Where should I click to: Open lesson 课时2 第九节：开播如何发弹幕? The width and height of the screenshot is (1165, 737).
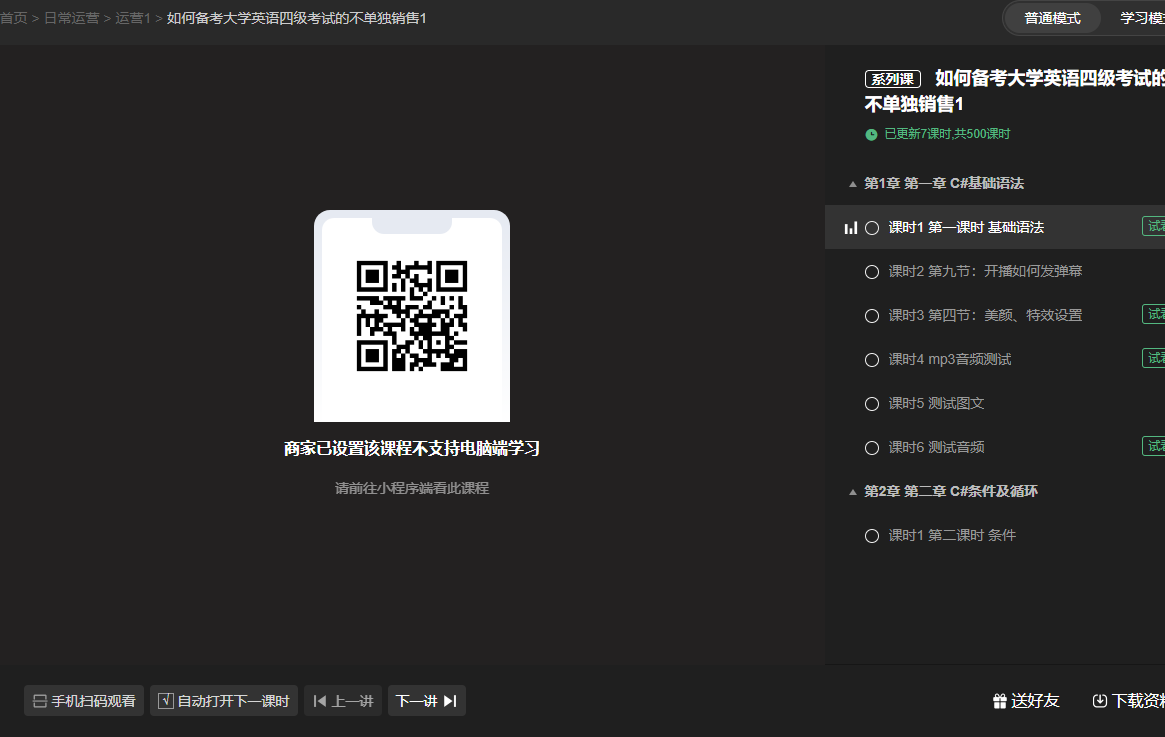pos(985,271)
